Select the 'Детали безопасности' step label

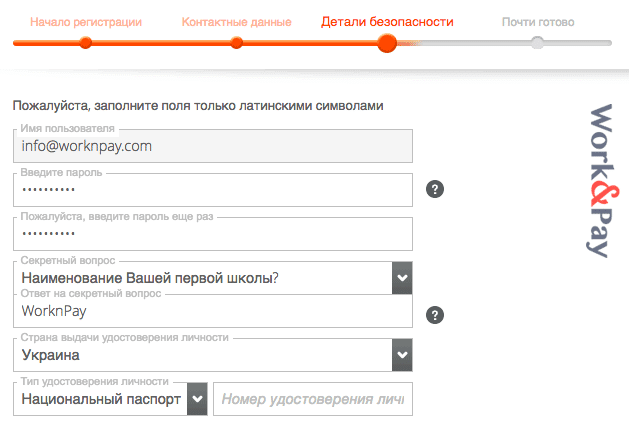click(x=387, y=22)
